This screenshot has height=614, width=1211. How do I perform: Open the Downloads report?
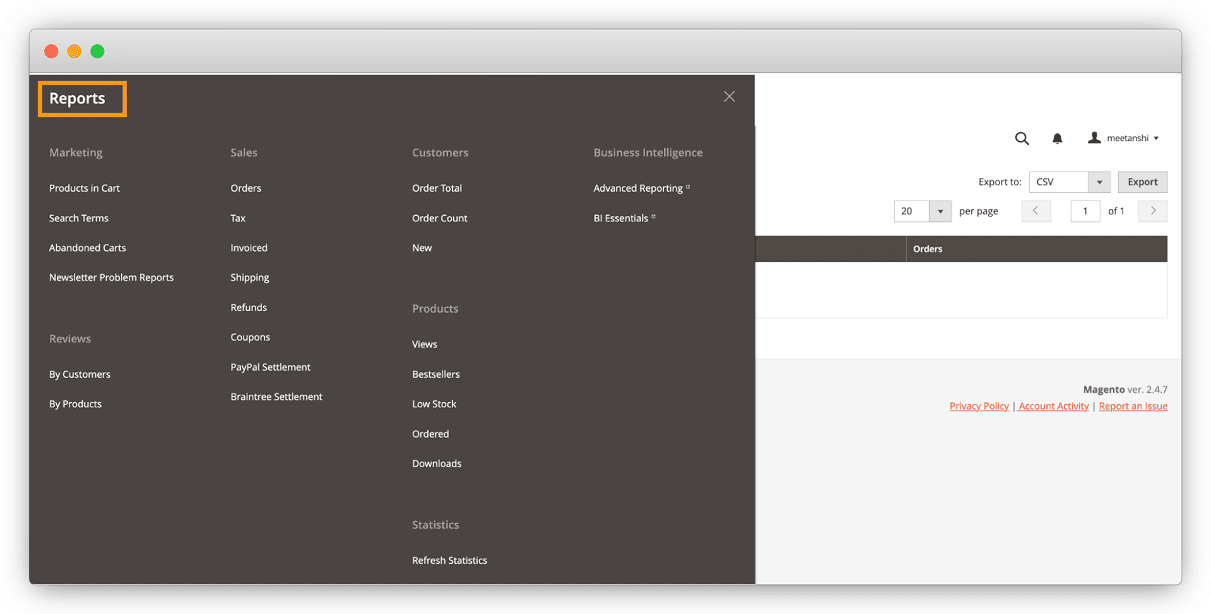click(437, 464)
